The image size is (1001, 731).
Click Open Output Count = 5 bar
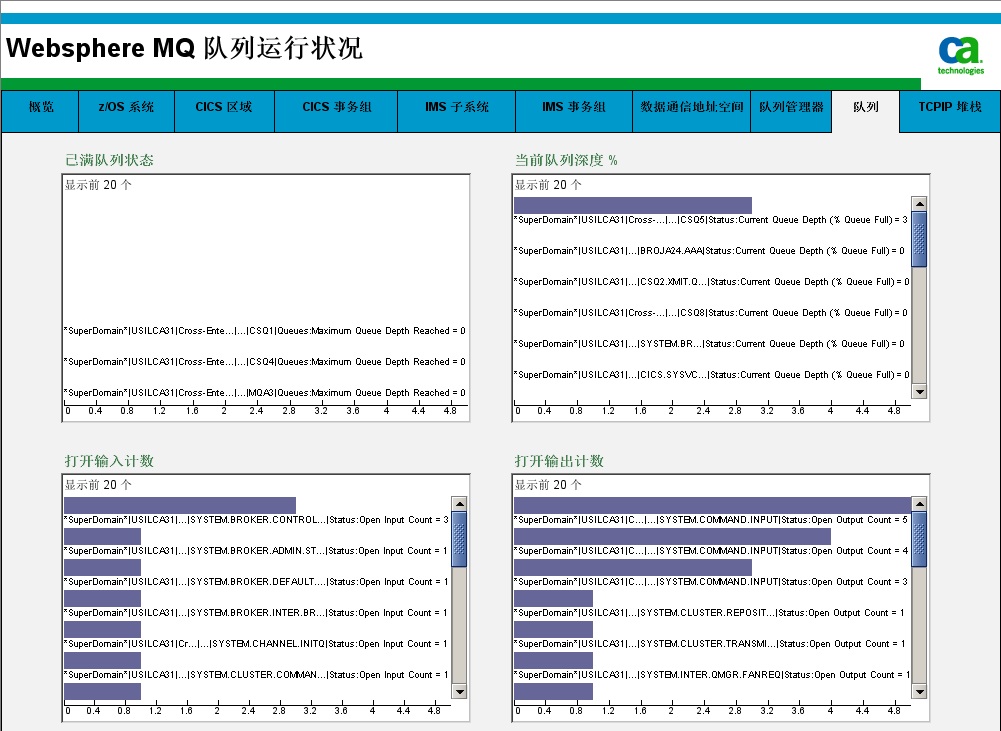coord(711,505)
